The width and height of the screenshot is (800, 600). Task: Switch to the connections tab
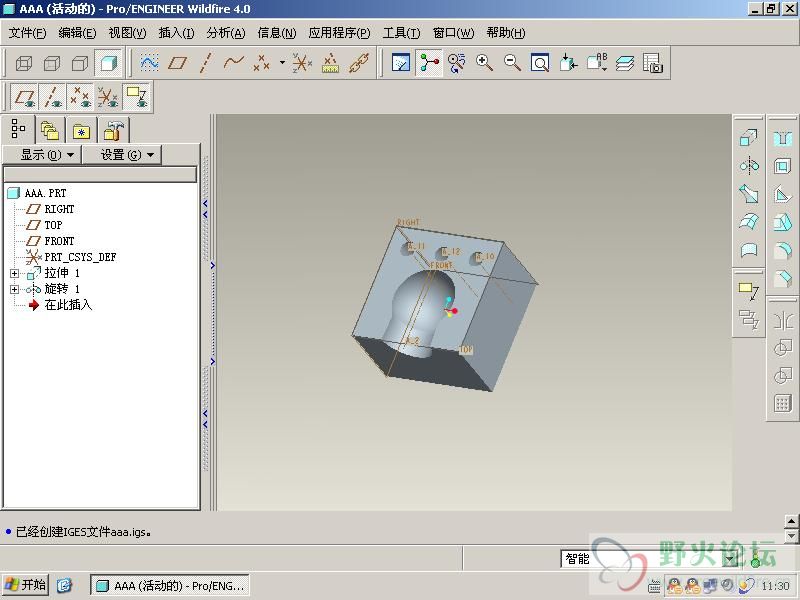pyautogui.click(x=114, y=131)
